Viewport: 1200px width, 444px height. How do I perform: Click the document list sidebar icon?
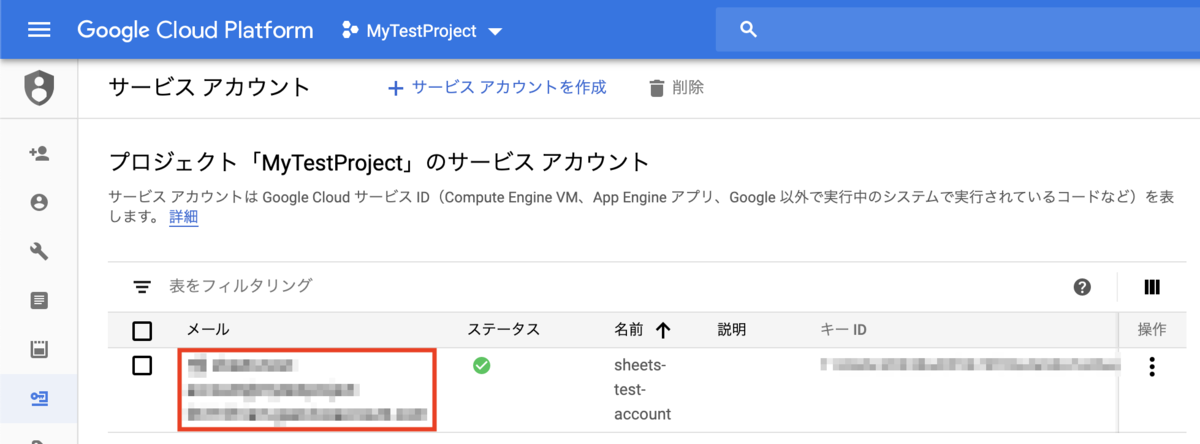39,300
